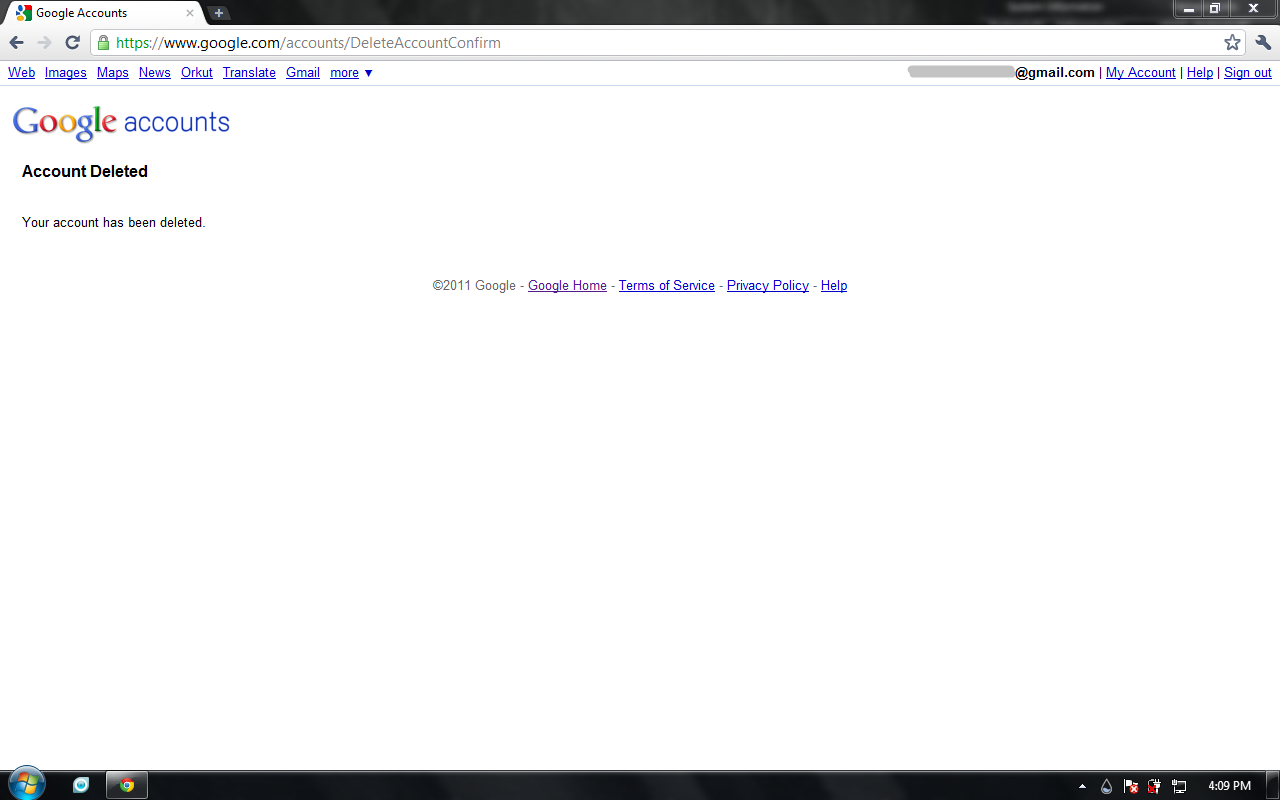
Task: Click the ©2011 Google footer text
Action: coord(474,286)
